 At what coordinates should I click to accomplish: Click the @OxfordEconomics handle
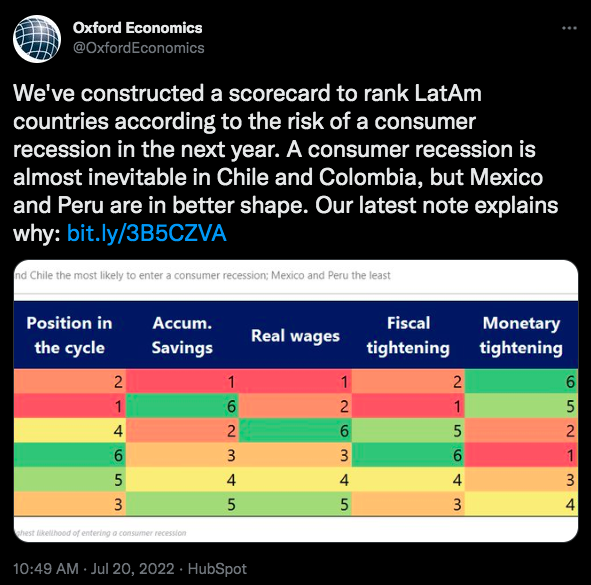click(x=139, y=48)
